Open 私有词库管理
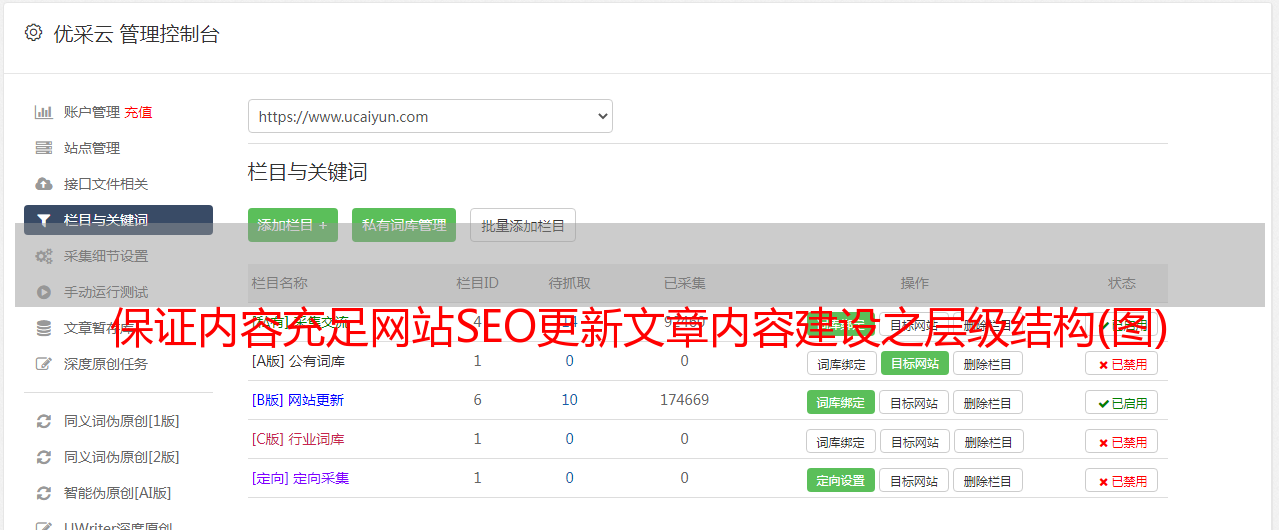The image size is (1279, 530). (x=404, y=225)
